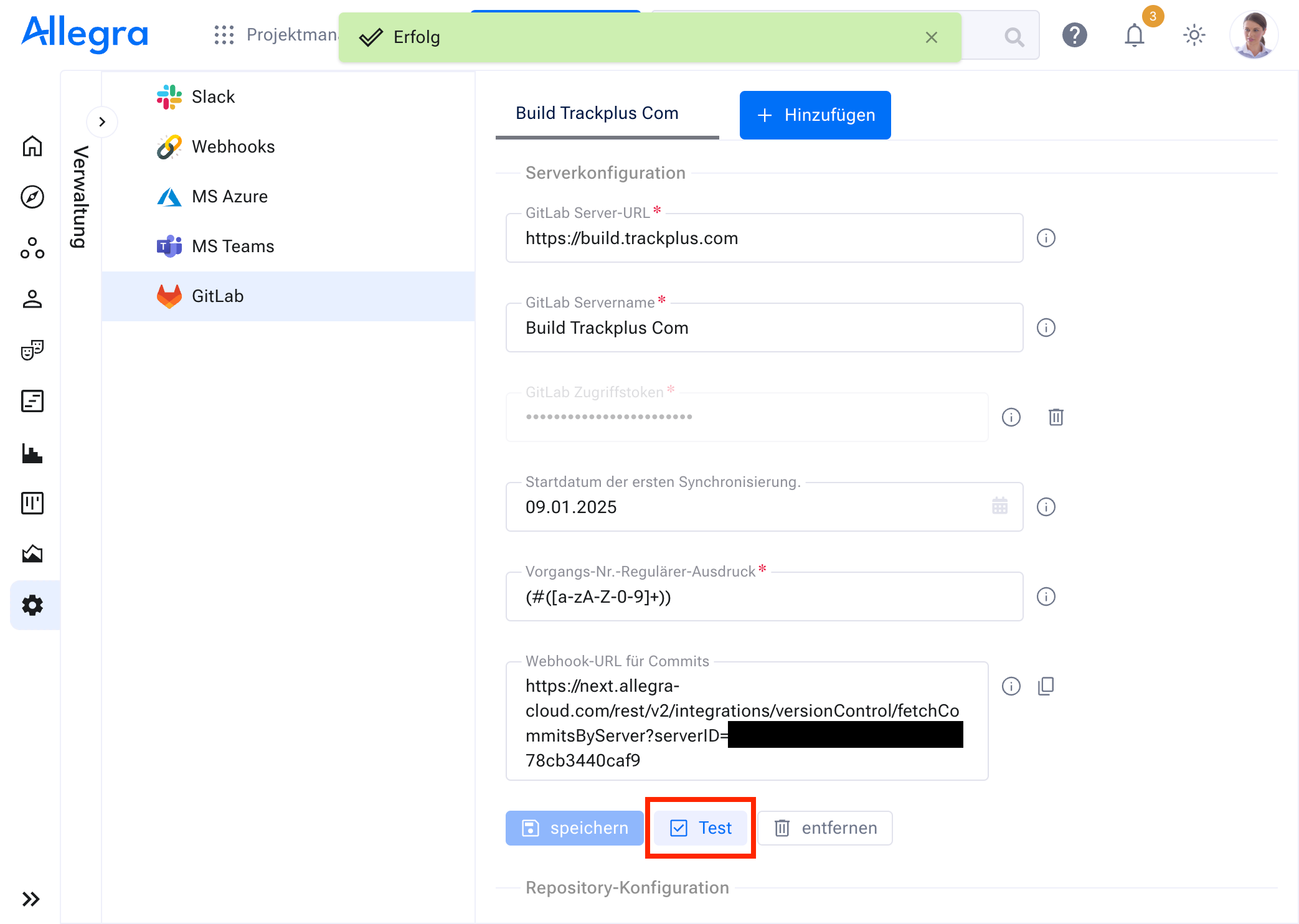Run the Test connection button
This screenshot has height=924, width=1299.
[700, 828]
